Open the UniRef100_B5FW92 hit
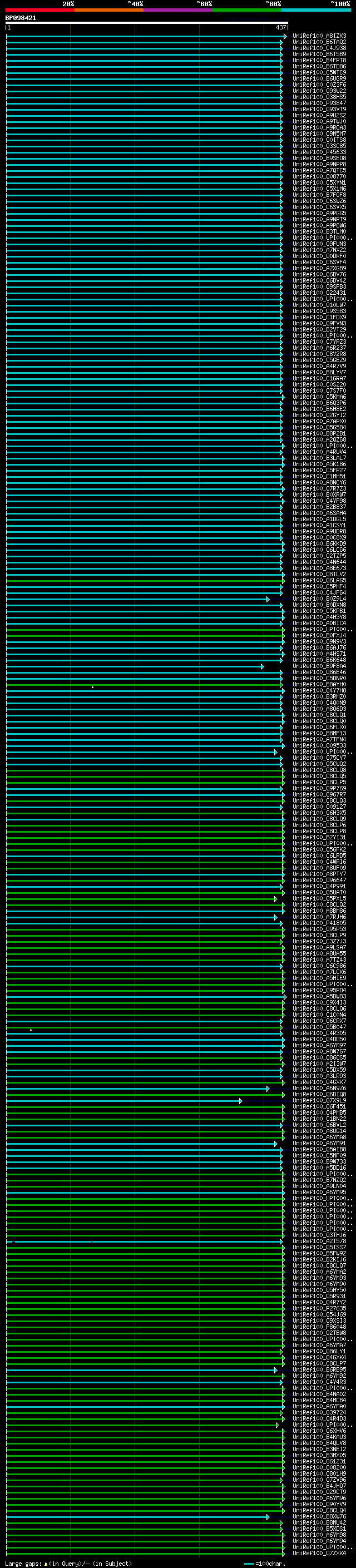 tap(319, 1253)
